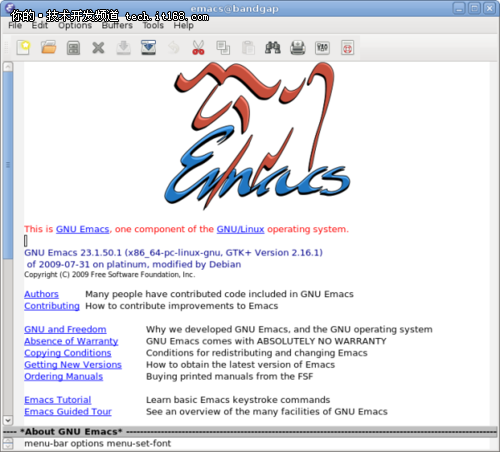Minimize the emacs@bandgap window

459,8
